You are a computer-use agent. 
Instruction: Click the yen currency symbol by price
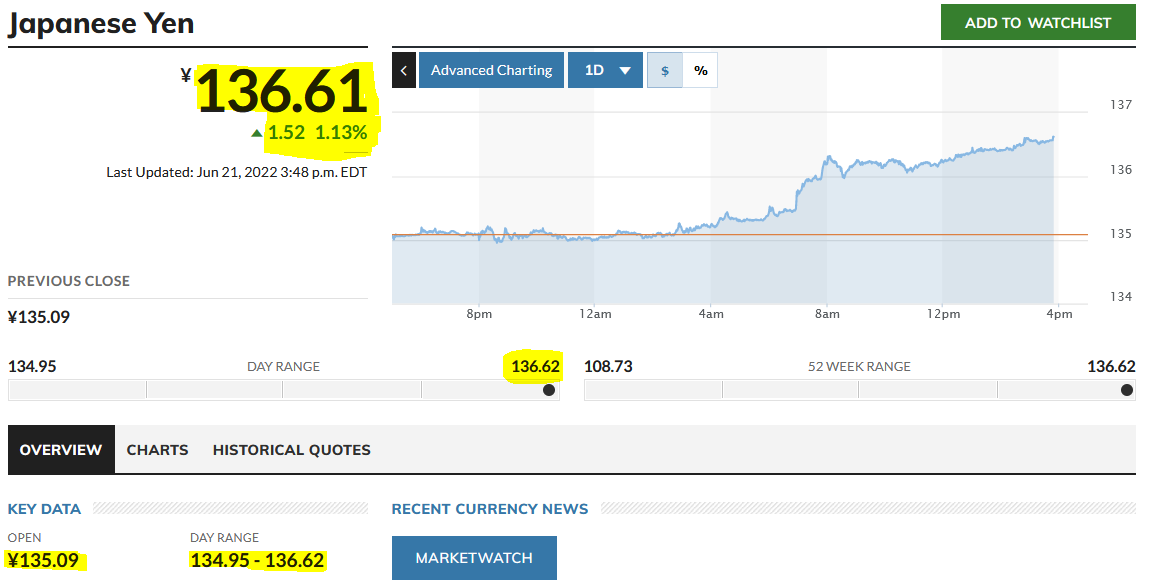coord(186,75)
